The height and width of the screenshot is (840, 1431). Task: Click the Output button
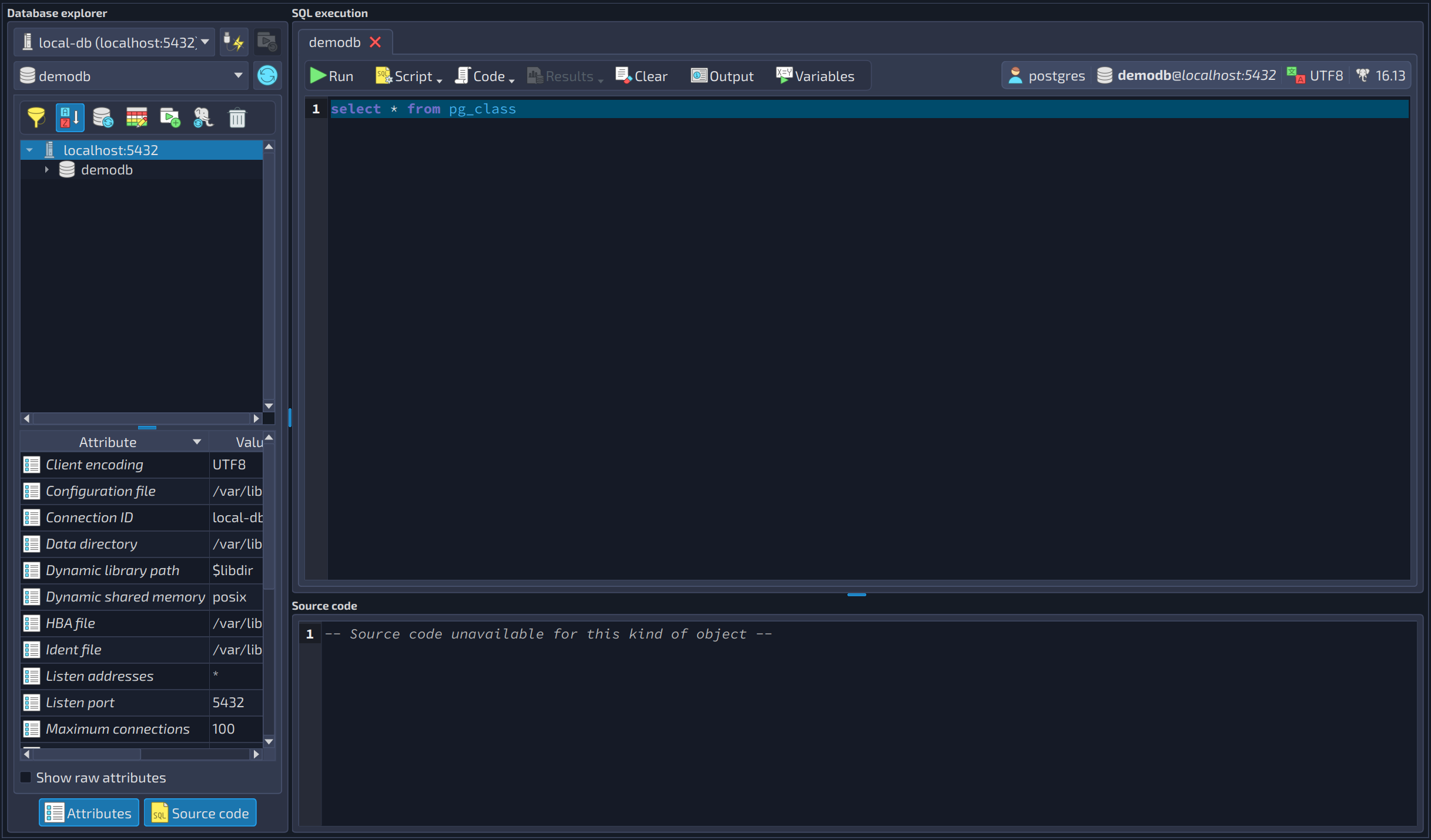click(722, 76)
